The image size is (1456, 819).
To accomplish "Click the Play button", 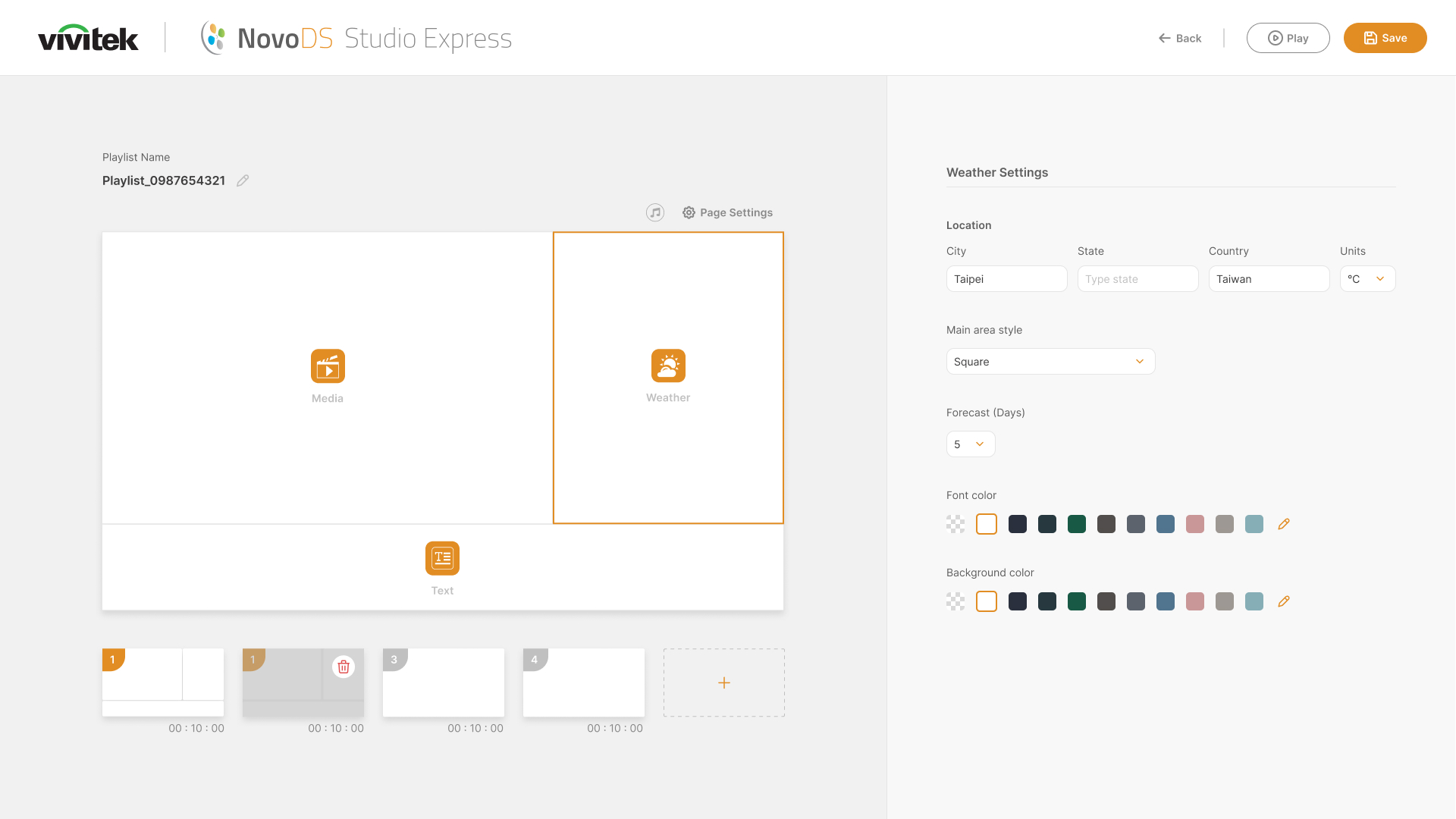I will pyautogui.click(x=1288, y=38).
